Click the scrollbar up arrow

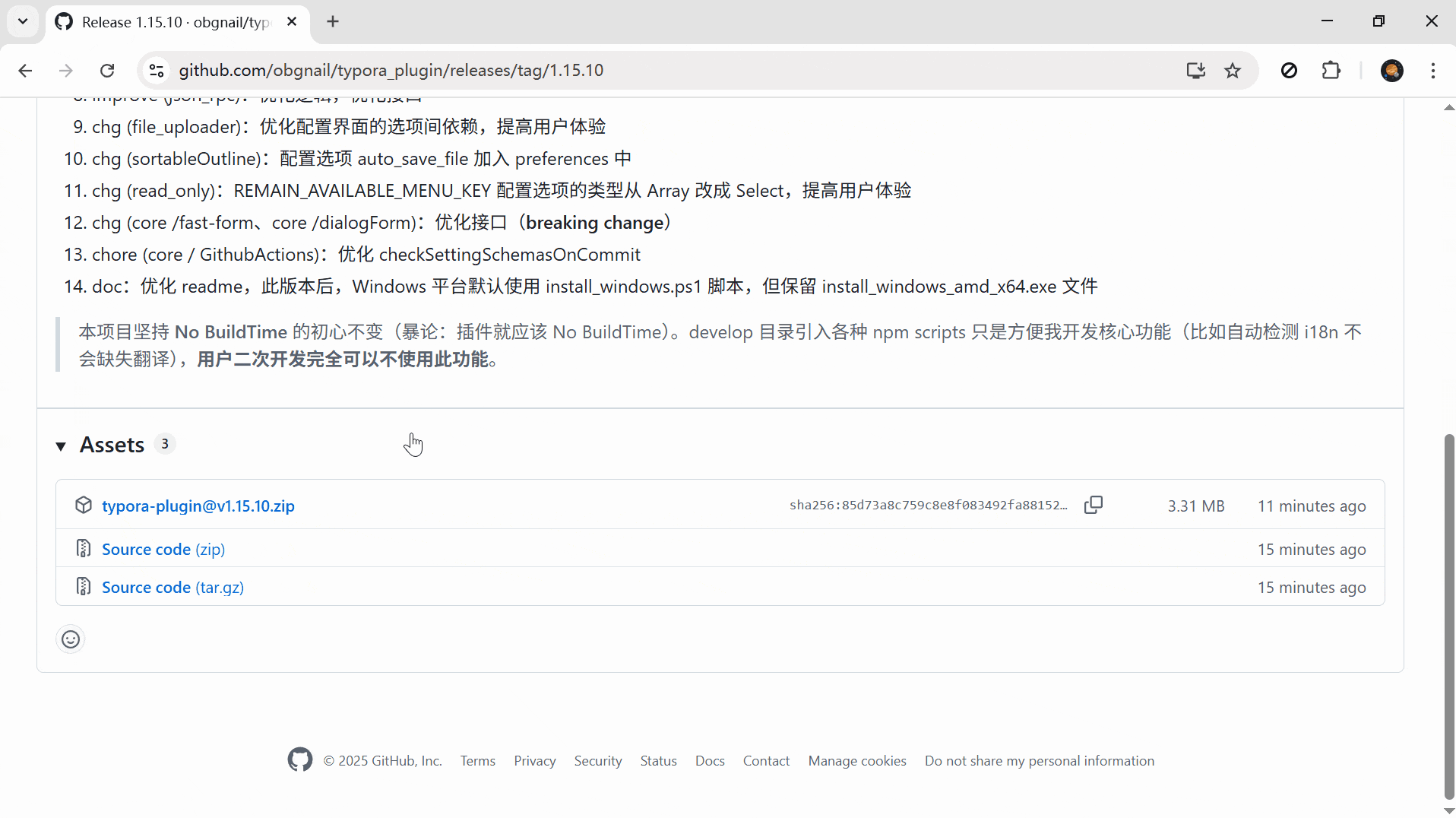point(1449,107)
